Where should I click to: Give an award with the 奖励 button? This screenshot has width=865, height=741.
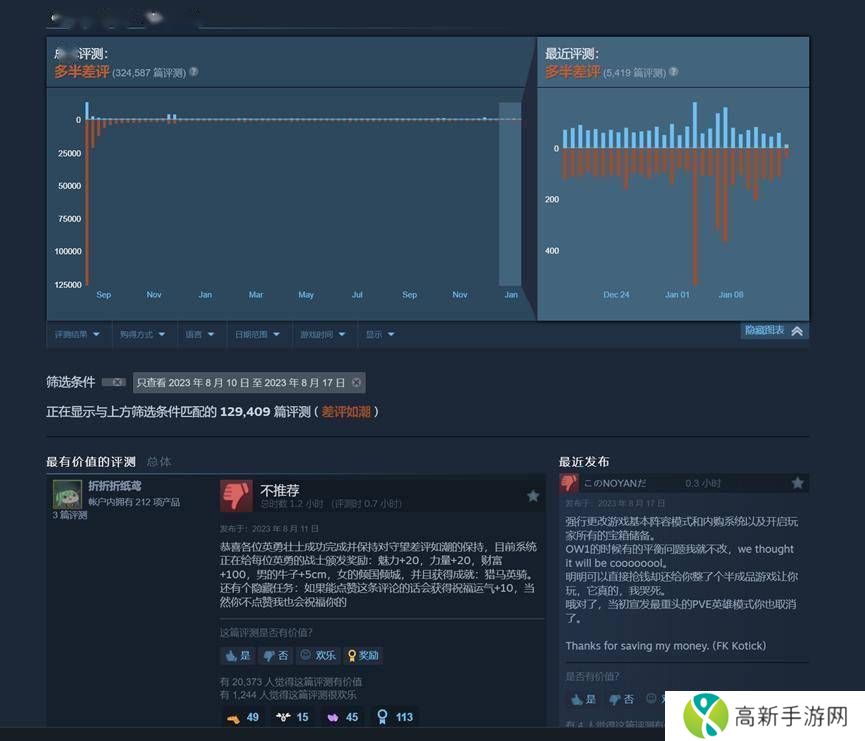363,656
